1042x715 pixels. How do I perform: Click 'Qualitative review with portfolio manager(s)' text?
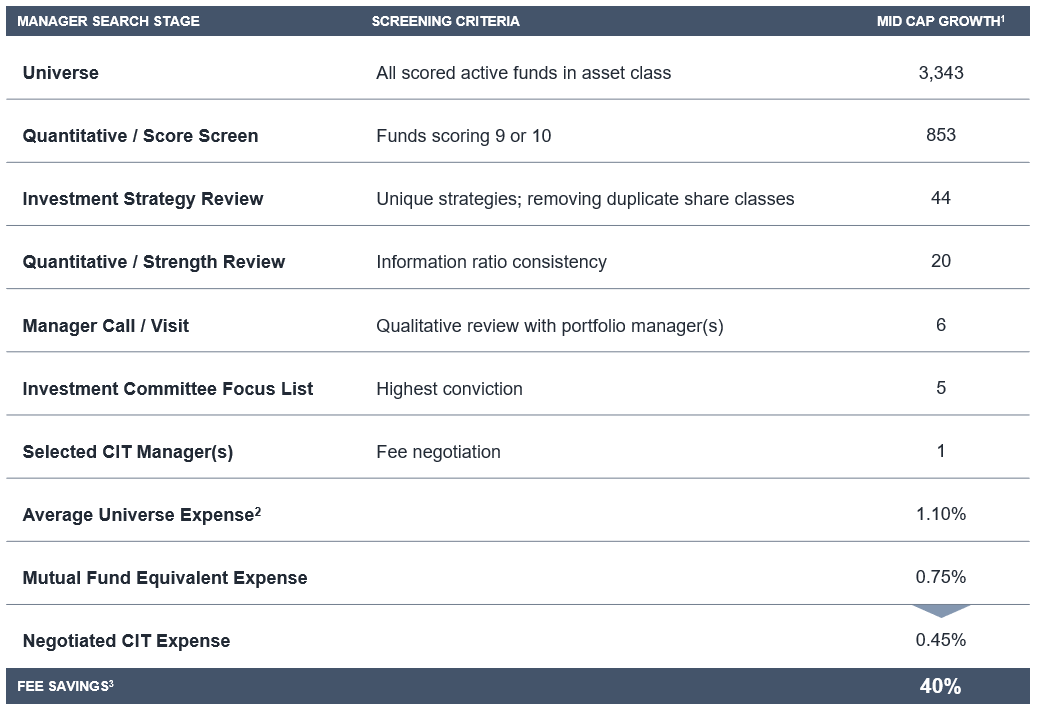pos(549,326)
